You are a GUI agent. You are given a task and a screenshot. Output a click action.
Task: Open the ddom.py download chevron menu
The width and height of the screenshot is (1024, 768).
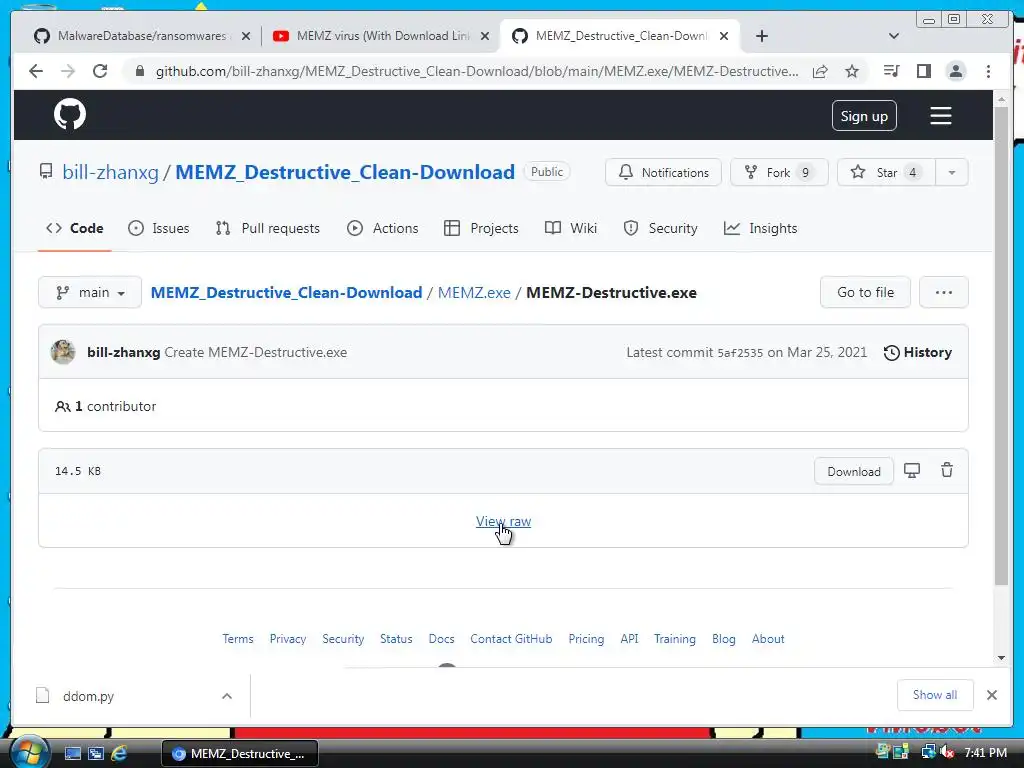point(227,696)
